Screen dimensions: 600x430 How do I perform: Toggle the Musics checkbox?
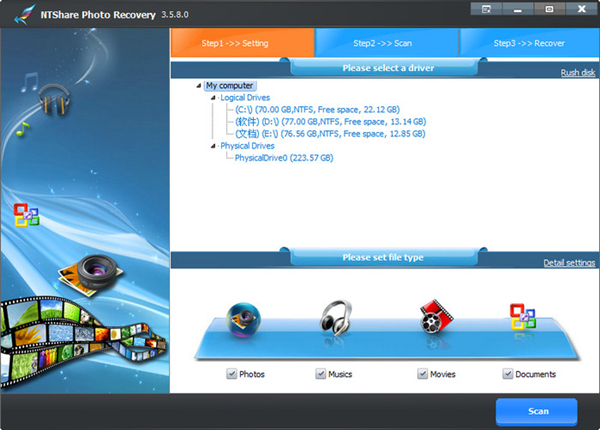point(321,374)
